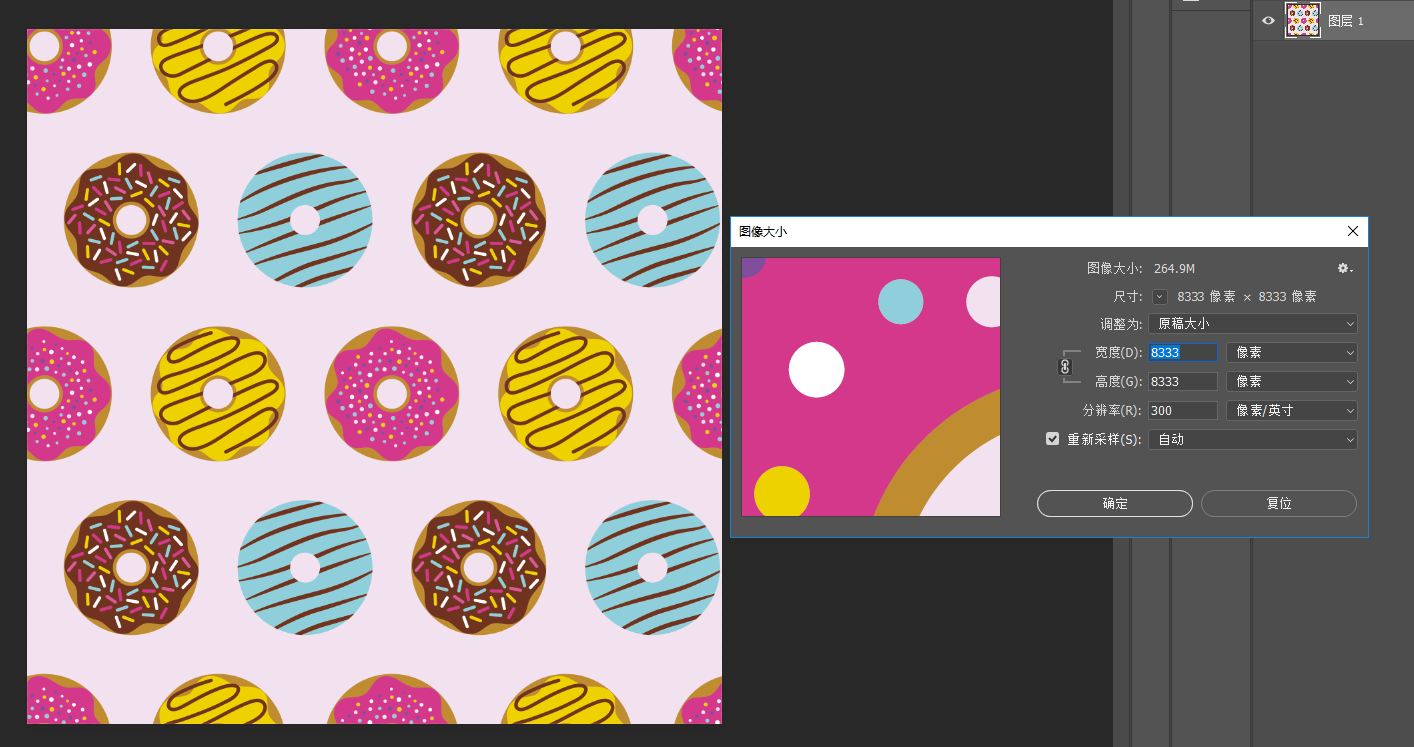Select the 图层 1 layer name

pos(1346,21)
